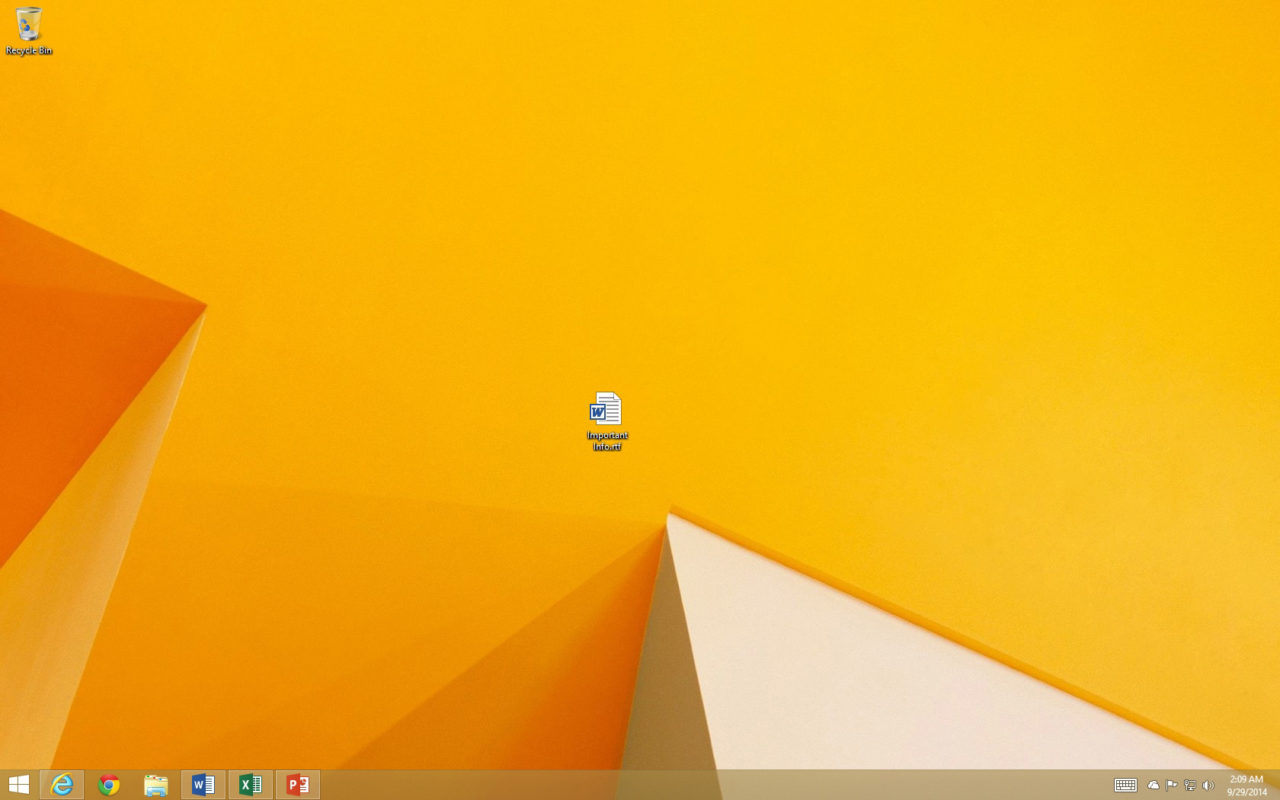The width and height of the screenshot is (1280, 800).
Task: Select the Recycle Bin desktop icon
Action: click(29, 24)
